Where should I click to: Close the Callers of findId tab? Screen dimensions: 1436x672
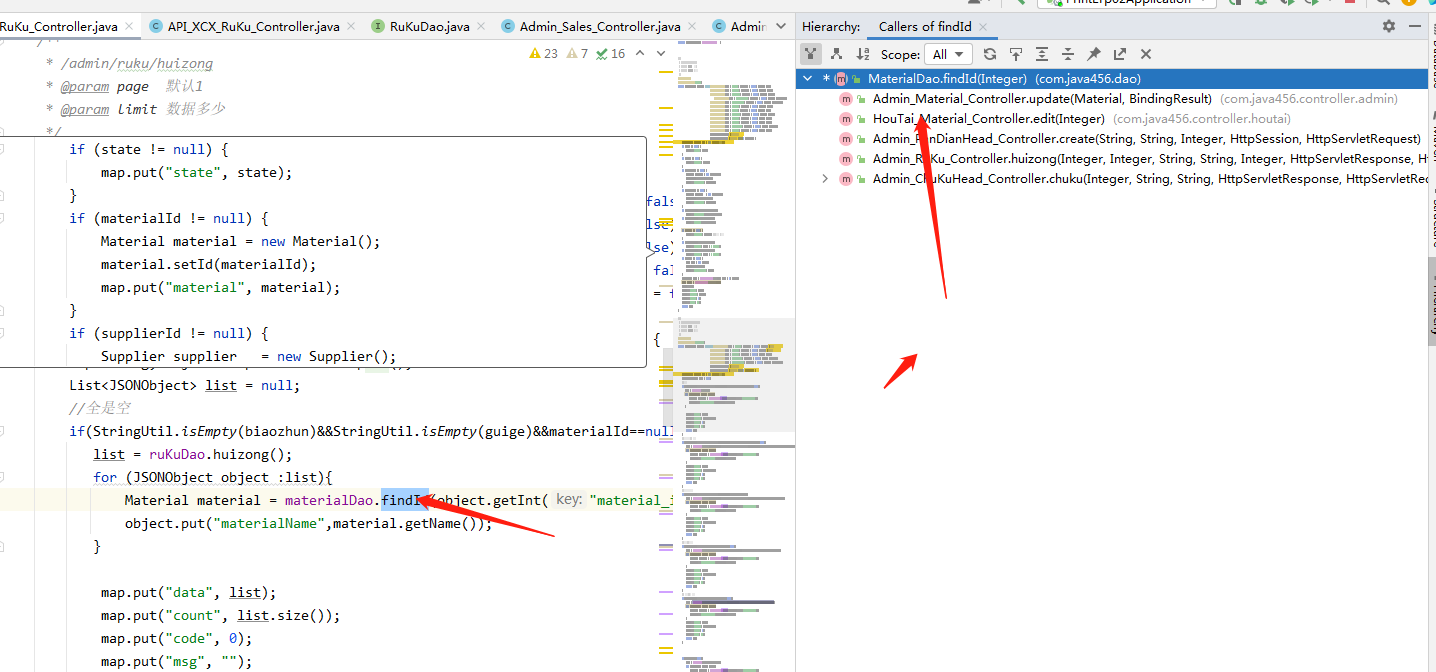[983, 27]
